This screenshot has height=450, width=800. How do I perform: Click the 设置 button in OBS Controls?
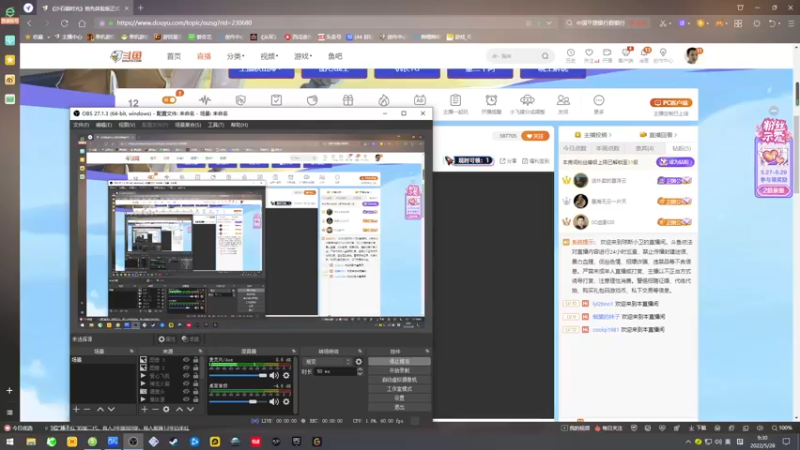coord(399,398)
